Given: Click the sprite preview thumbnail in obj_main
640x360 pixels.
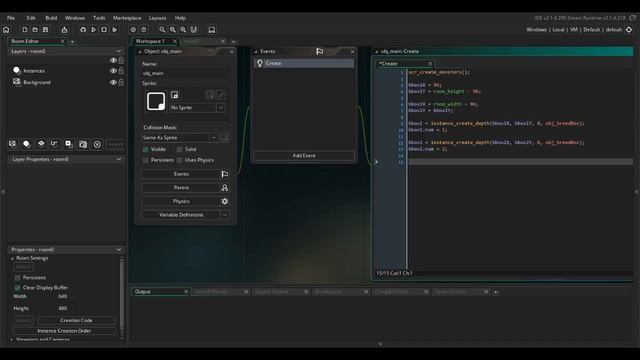Looking at the screenshot, I should coord(156,101).
